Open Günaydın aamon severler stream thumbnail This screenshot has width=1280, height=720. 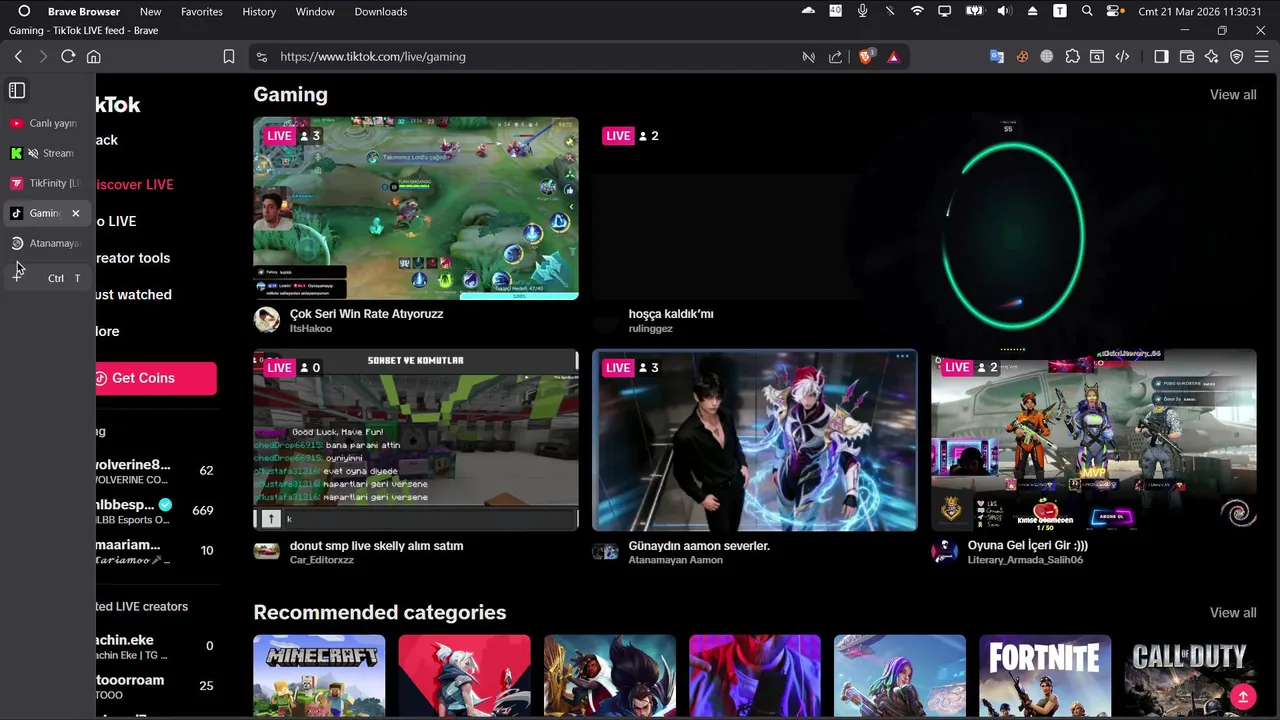coord(755,440)
